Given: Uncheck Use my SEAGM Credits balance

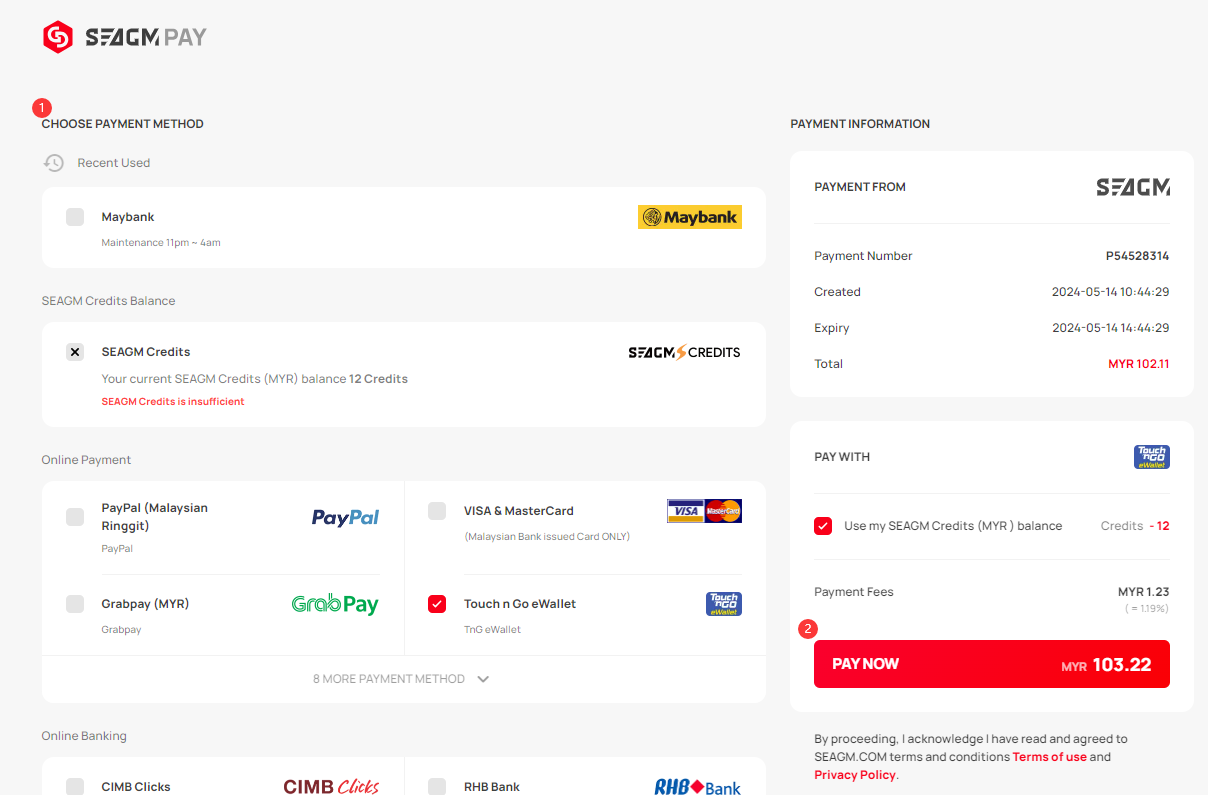Looking at the screenshot, I should (823, 526).
